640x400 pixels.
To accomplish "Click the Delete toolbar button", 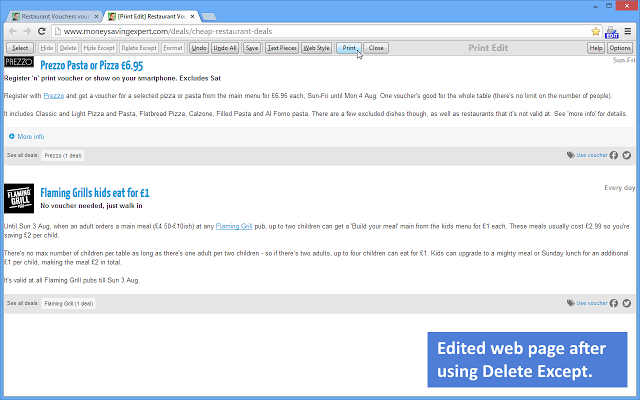I will coord(68,48).
